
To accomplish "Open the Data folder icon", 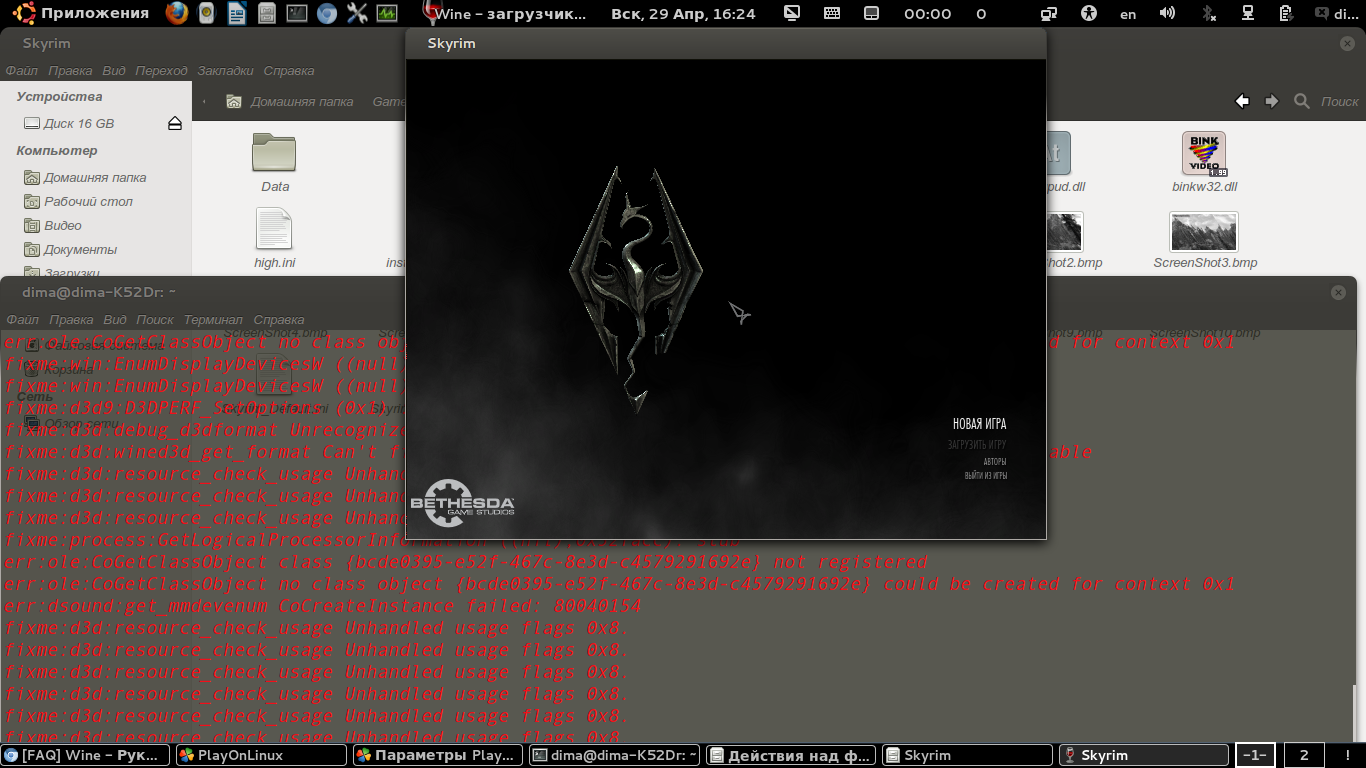I will [x=274, y=153].
